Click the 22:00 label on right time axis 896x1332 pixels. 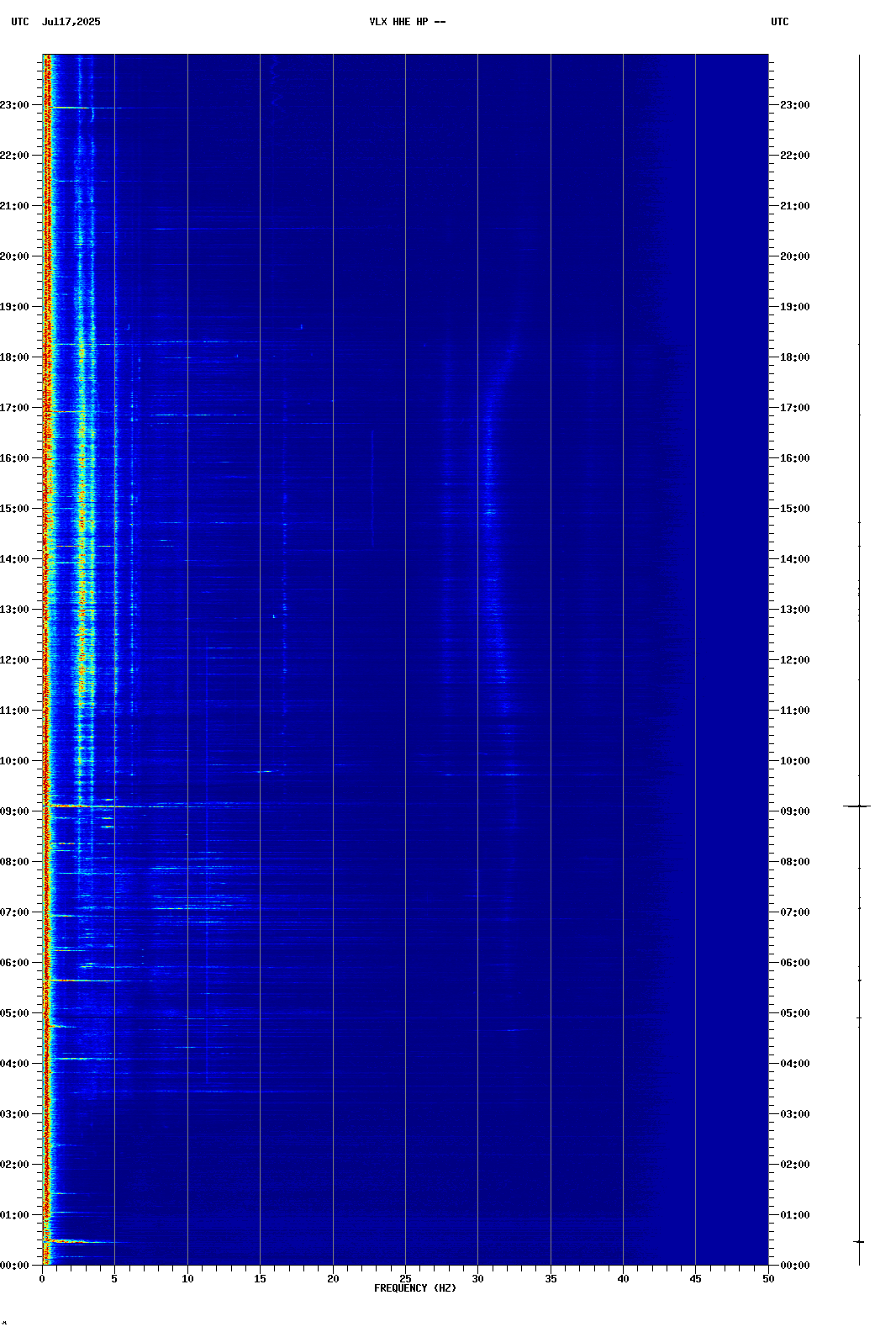tap(795, 156)
